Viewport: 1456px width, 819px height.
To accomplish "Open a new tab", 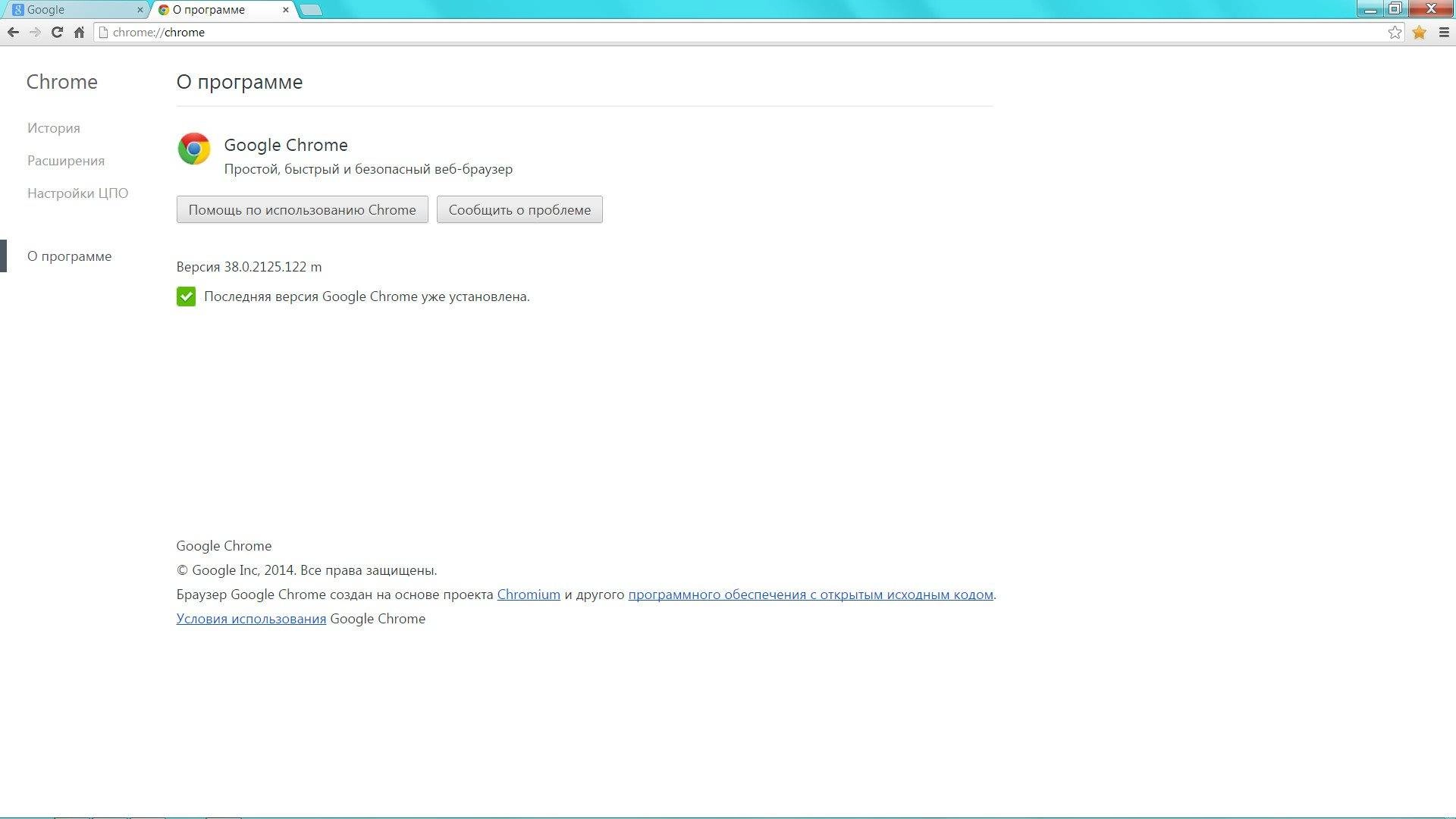I will 311,10.
